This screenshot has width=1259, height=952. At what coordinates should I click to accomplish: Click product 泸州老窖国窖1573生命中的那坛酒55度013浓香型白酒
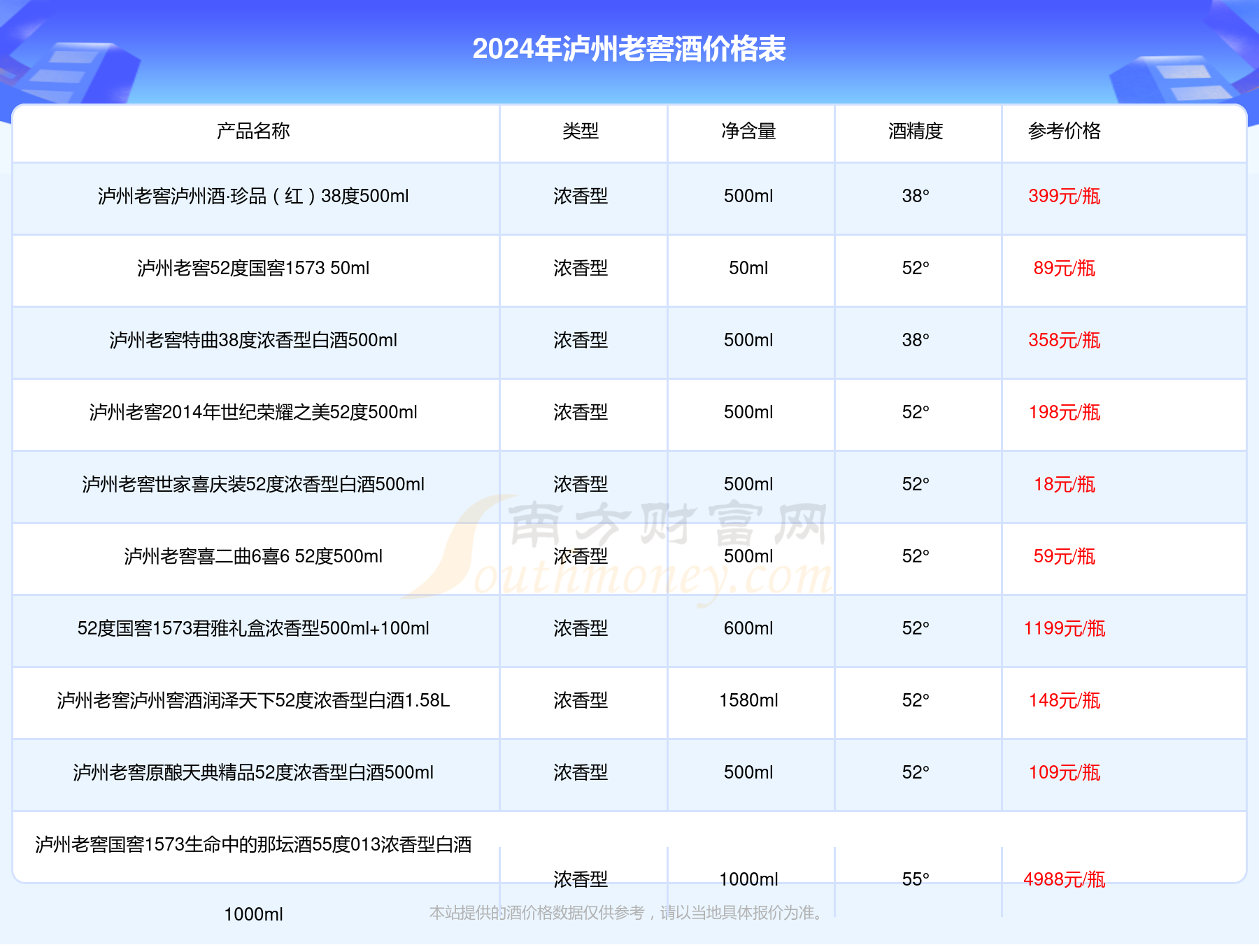[253, 844]
